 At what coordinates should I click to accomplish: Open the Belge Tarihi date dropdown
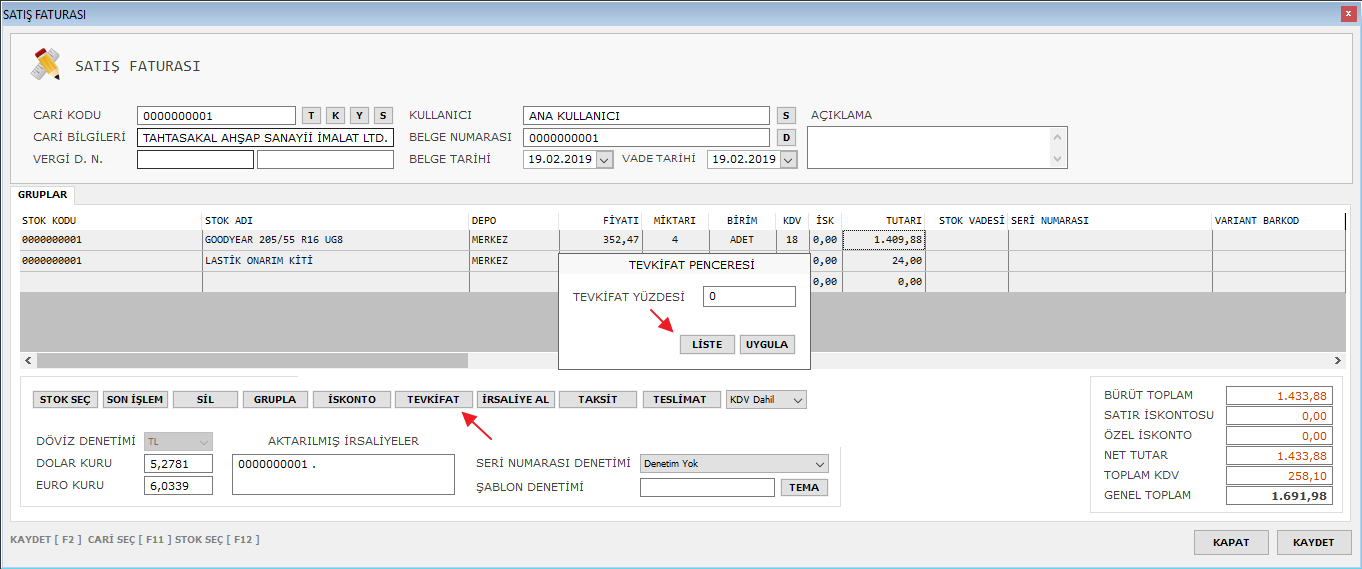(604, 159)
